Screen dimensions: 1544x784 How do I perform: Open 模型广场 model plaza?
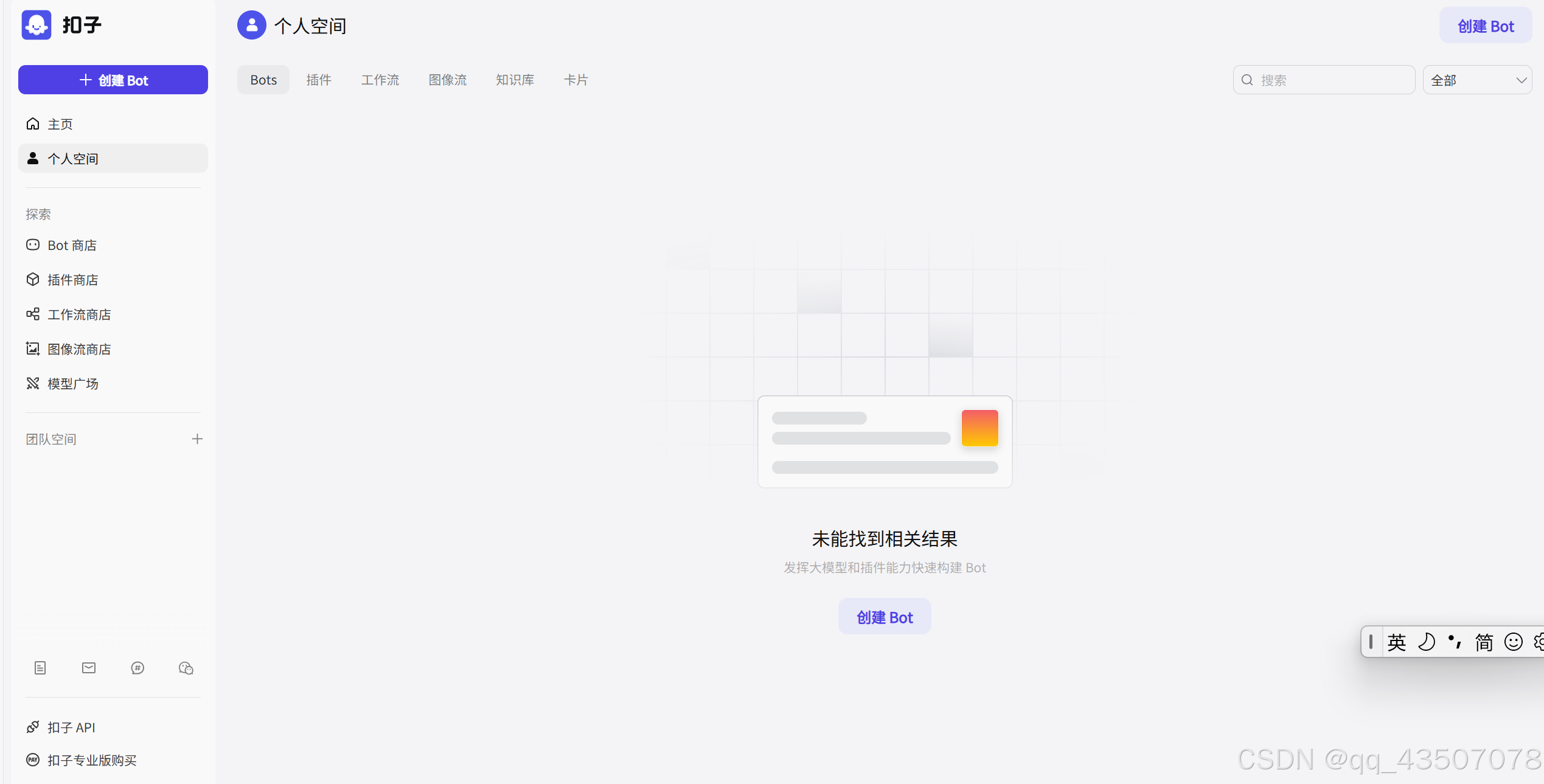click(x=72, y=384)
